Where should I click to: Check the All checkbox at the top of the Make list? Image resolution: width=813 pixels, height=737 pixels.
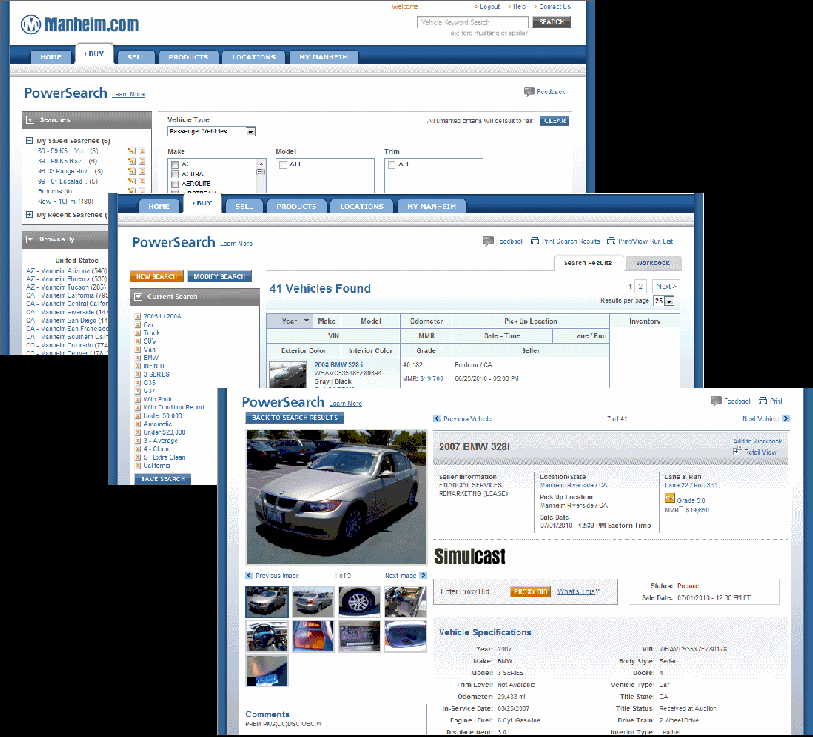pos(175,165)
